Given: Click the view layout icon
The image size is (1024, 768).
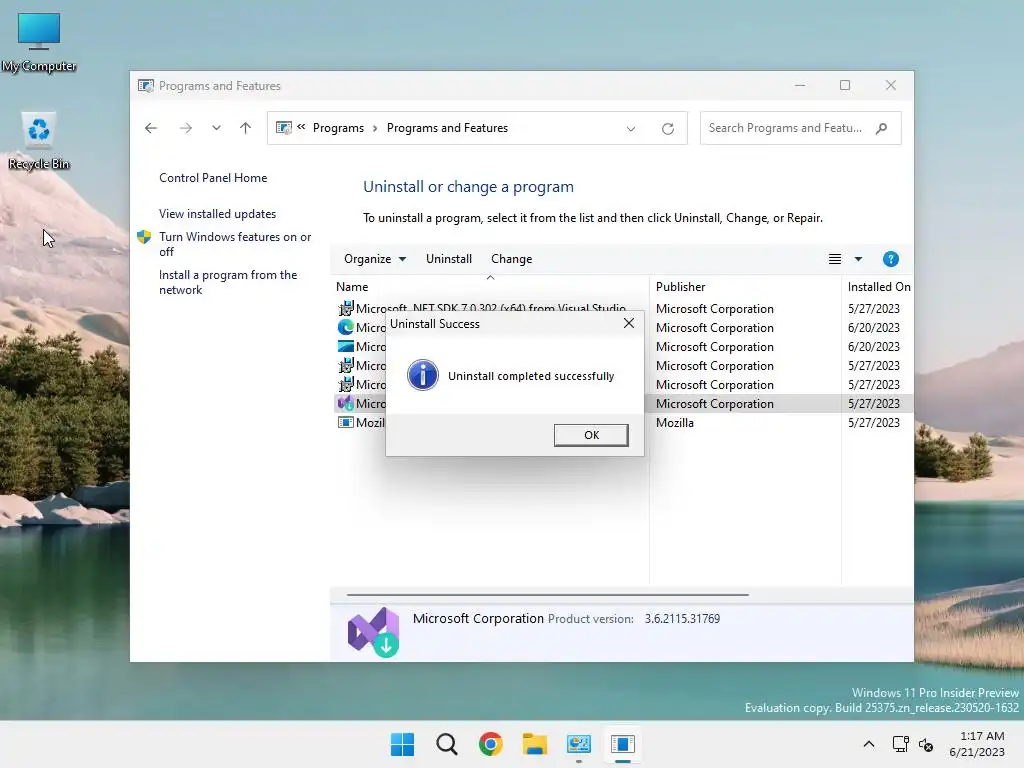Looking at the screenshot, I should pyautogui.click(x=835, y=259).
